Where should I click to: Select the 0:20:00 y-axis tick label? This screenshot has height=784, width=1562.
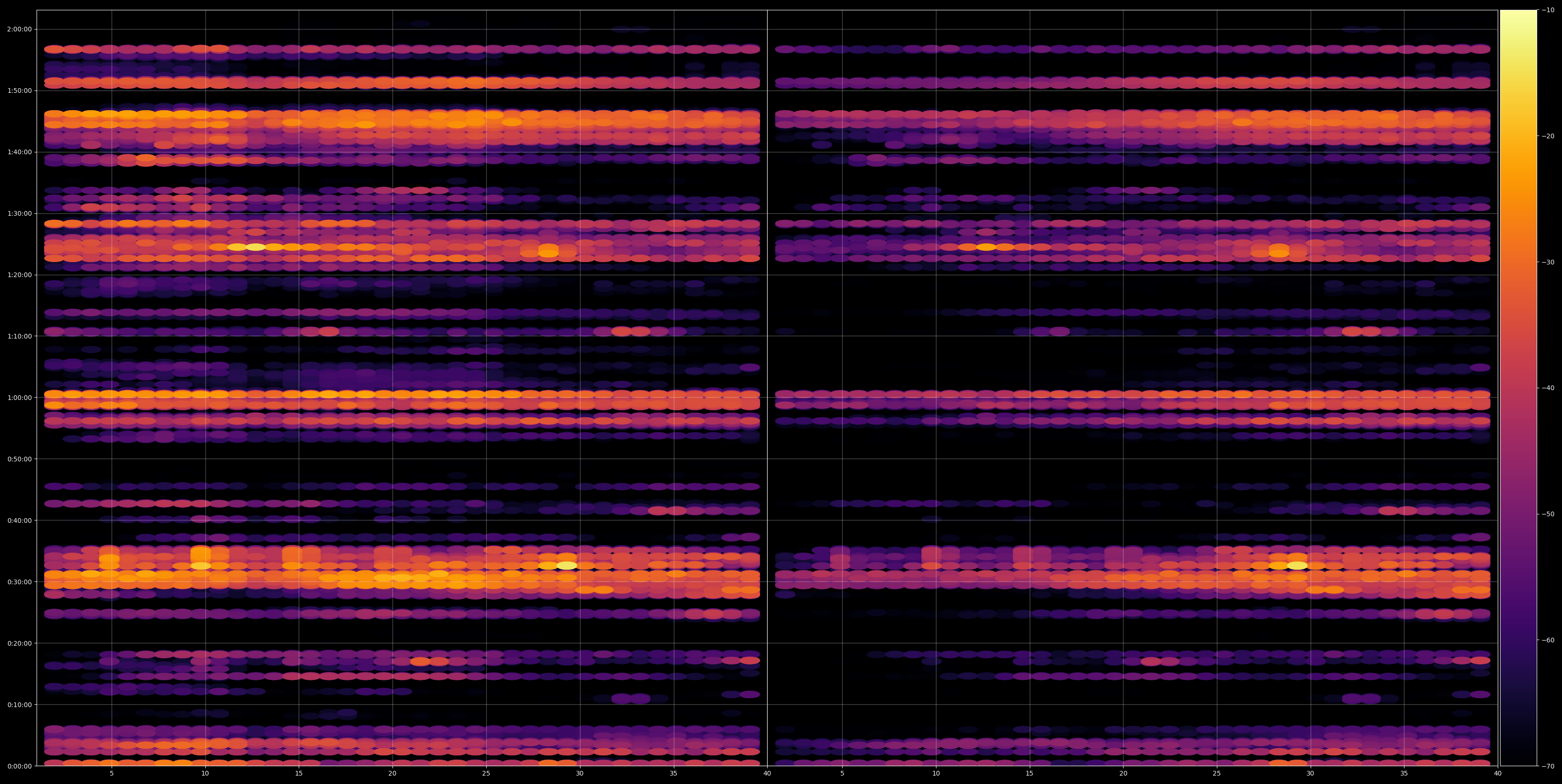coord(19,643)
